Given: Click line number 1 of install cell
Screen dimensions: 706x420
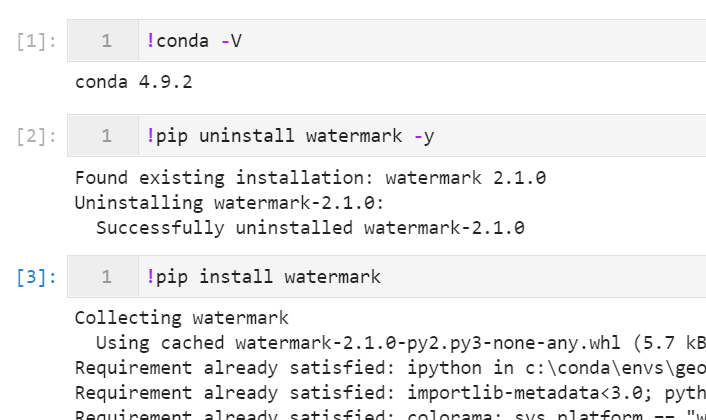Looking at the screenshot, I should pyautogui.click(x=106, y=277).
